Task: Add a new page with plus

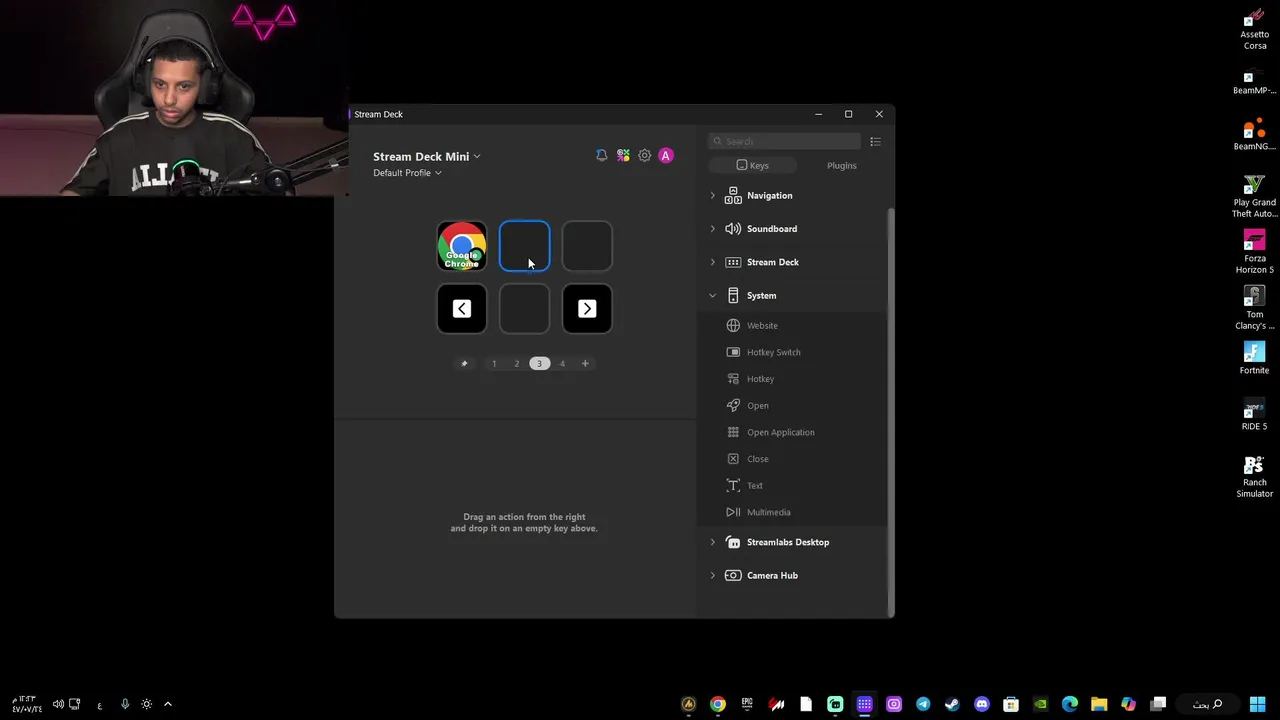Action: tap(585, 364)
